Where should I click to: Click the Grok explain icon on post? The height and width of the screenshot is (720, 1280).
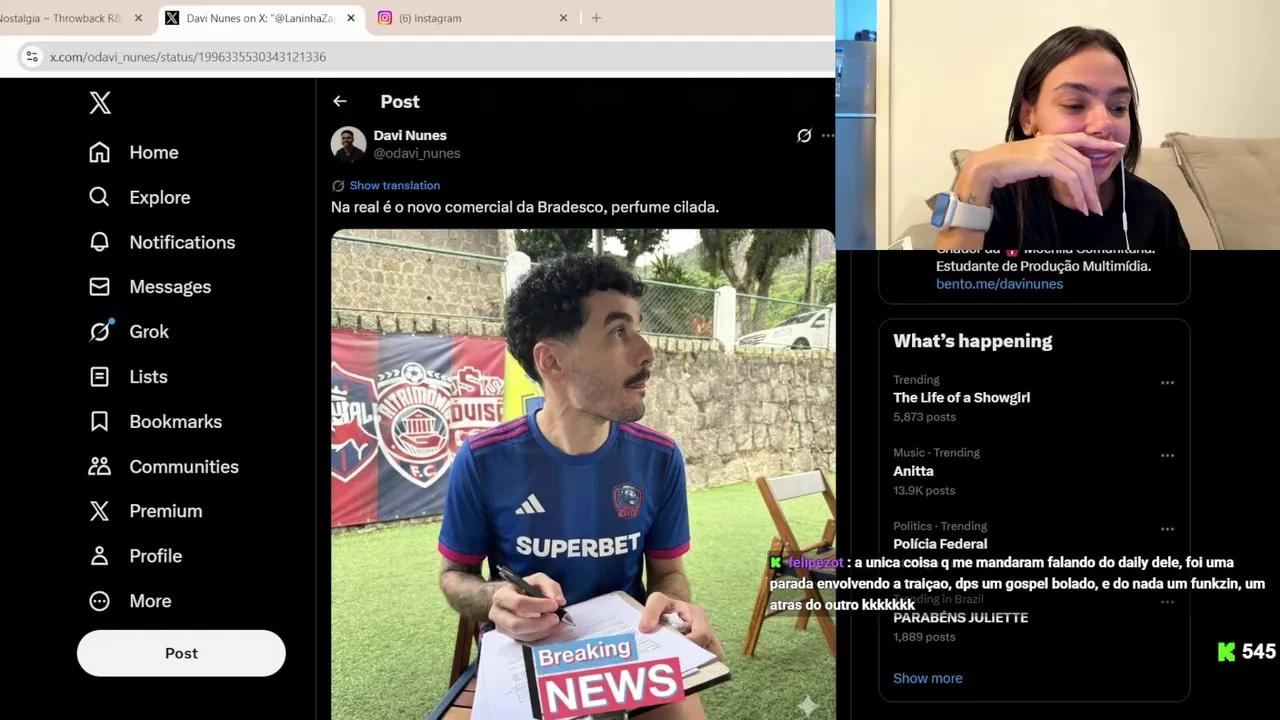tap(804, 135)
